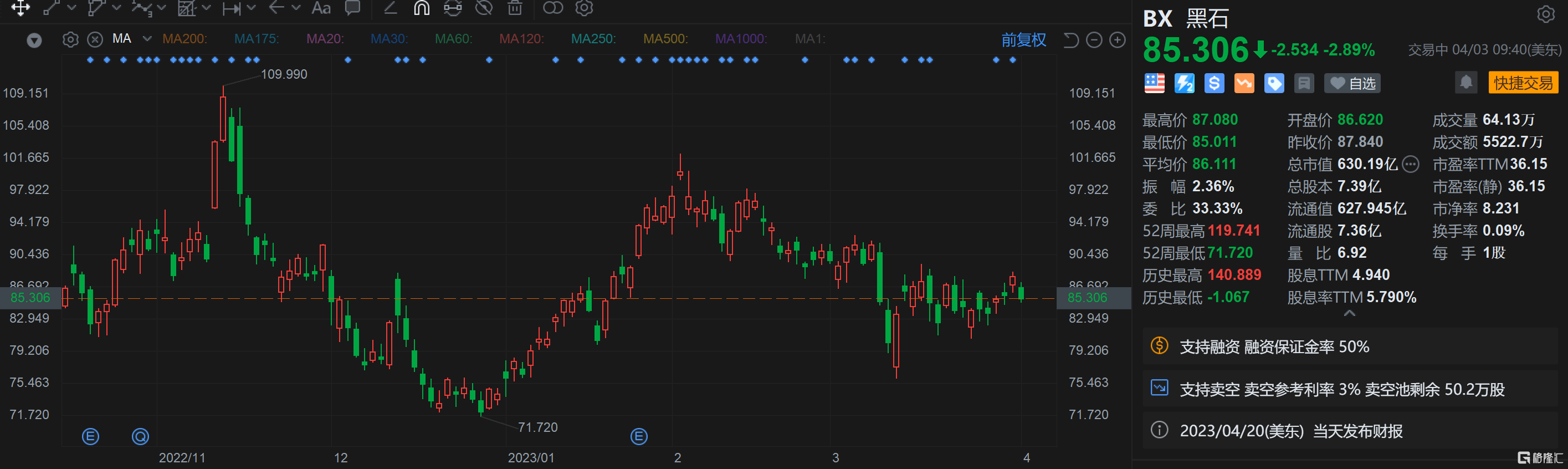Image resolution: width=1568 pixels, height=469 pixels.
Task: Click the lightning Level 2 icon
Action: (1185, 84)
